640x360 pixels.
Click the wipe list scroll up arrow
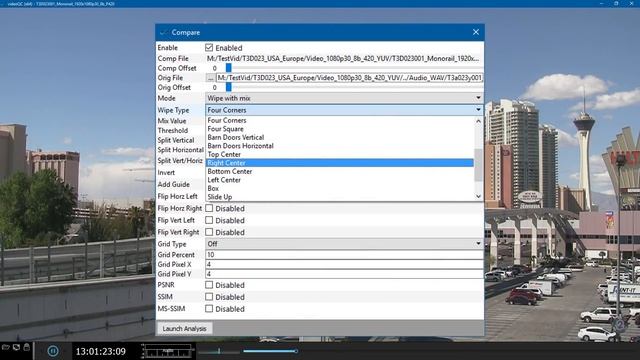point(478,121)
